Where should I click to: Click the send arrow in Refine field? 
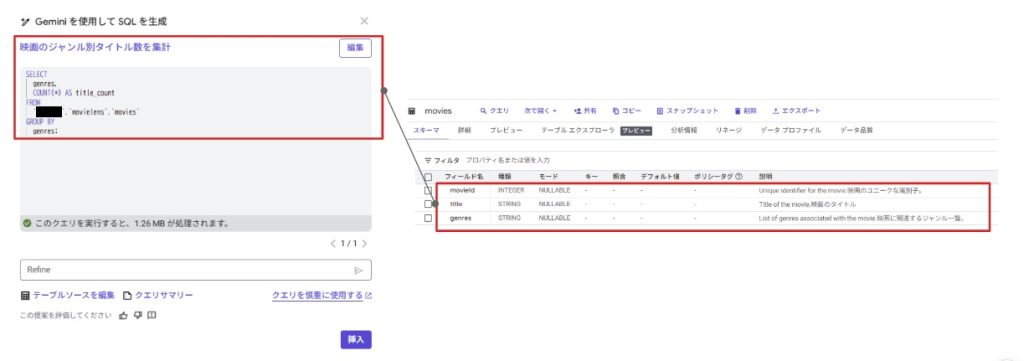click(x=359, y=270)
